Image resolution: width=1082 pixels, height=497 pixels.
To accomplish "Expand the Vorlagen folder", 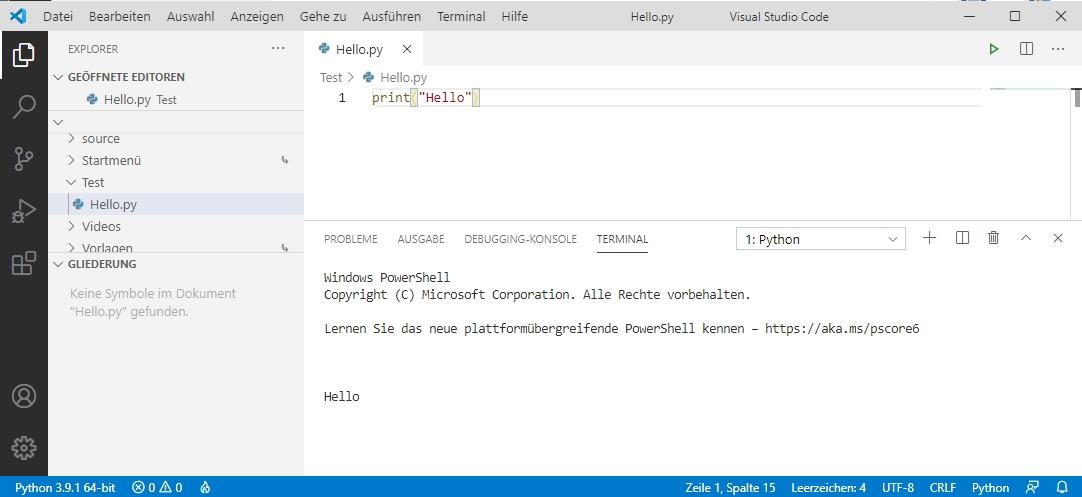I will [72, 247].
